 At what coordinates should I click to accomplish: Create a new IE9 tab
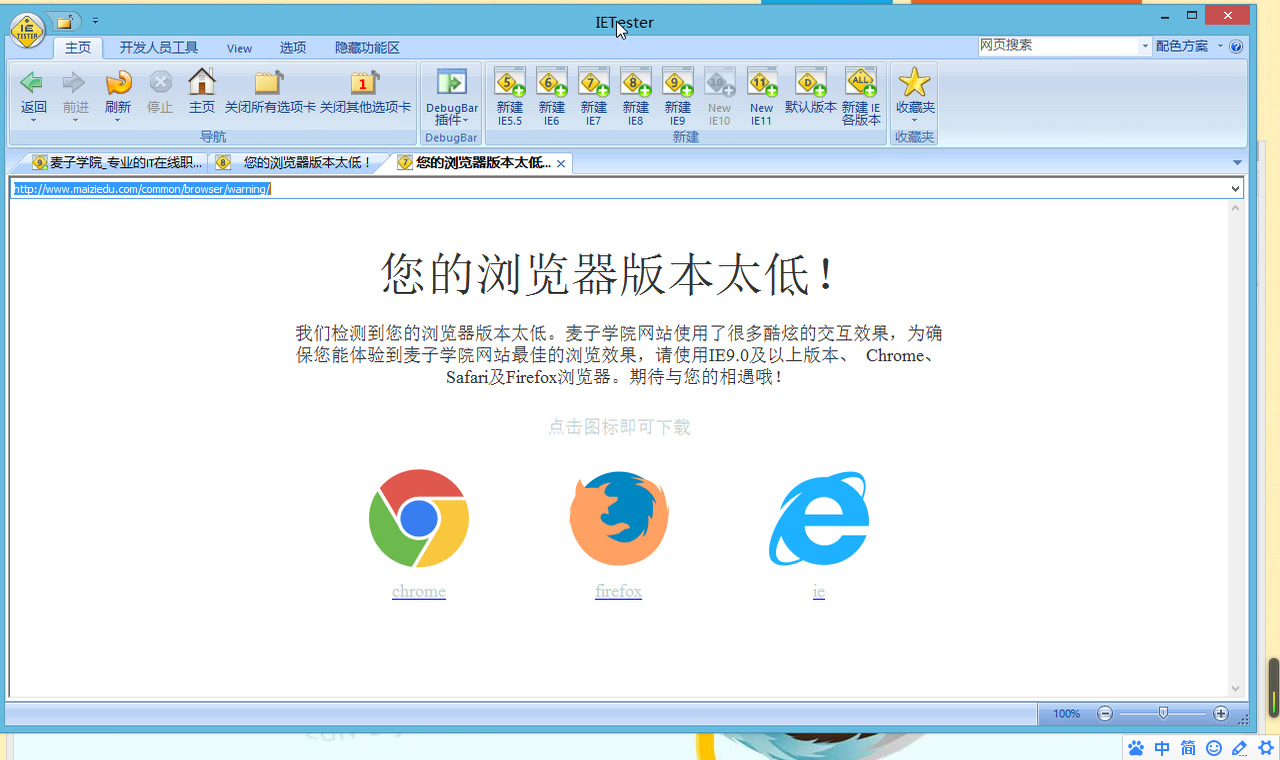678,83
